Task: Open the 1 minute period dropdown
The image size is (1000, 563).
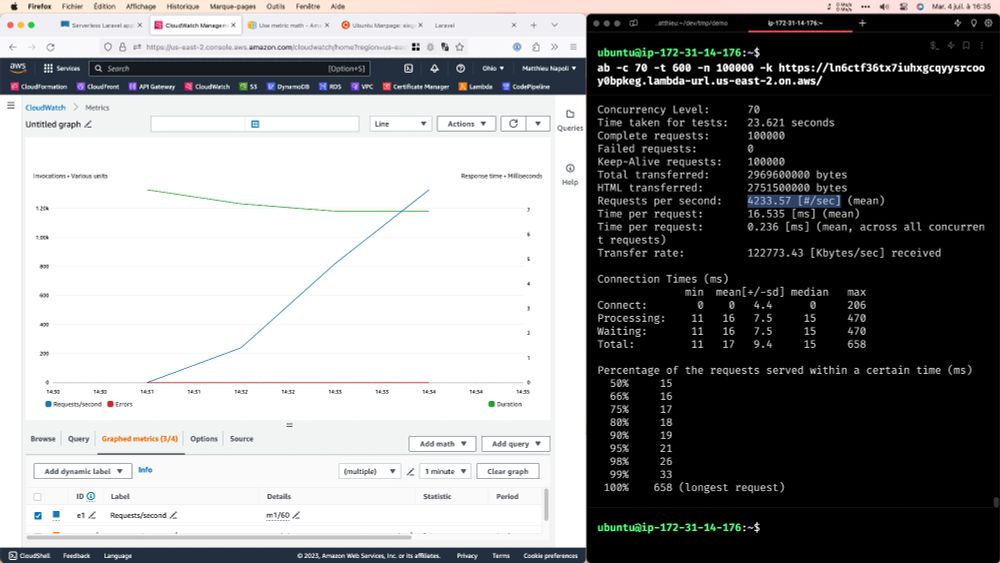Action: point(446,471)
